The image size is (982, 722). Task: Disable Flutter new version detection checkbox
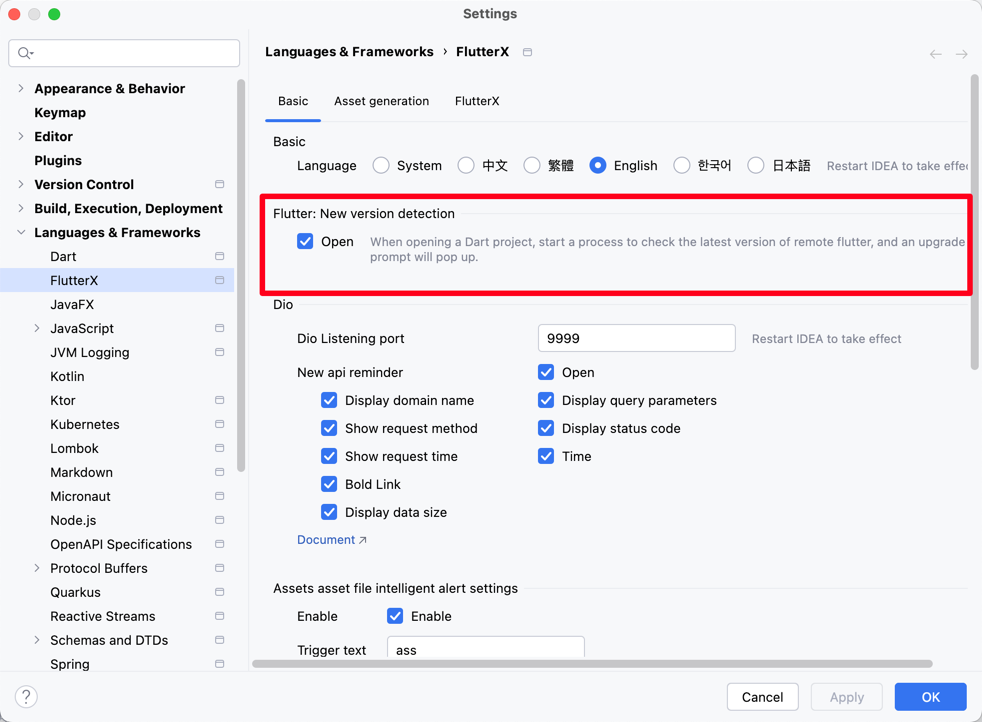[x=305, y=241]
